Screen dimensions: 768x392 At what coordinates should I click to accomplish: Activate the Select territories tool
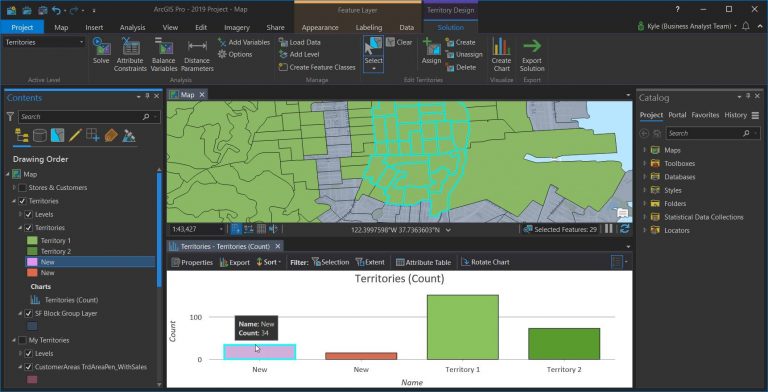click(x=373, y=54)
